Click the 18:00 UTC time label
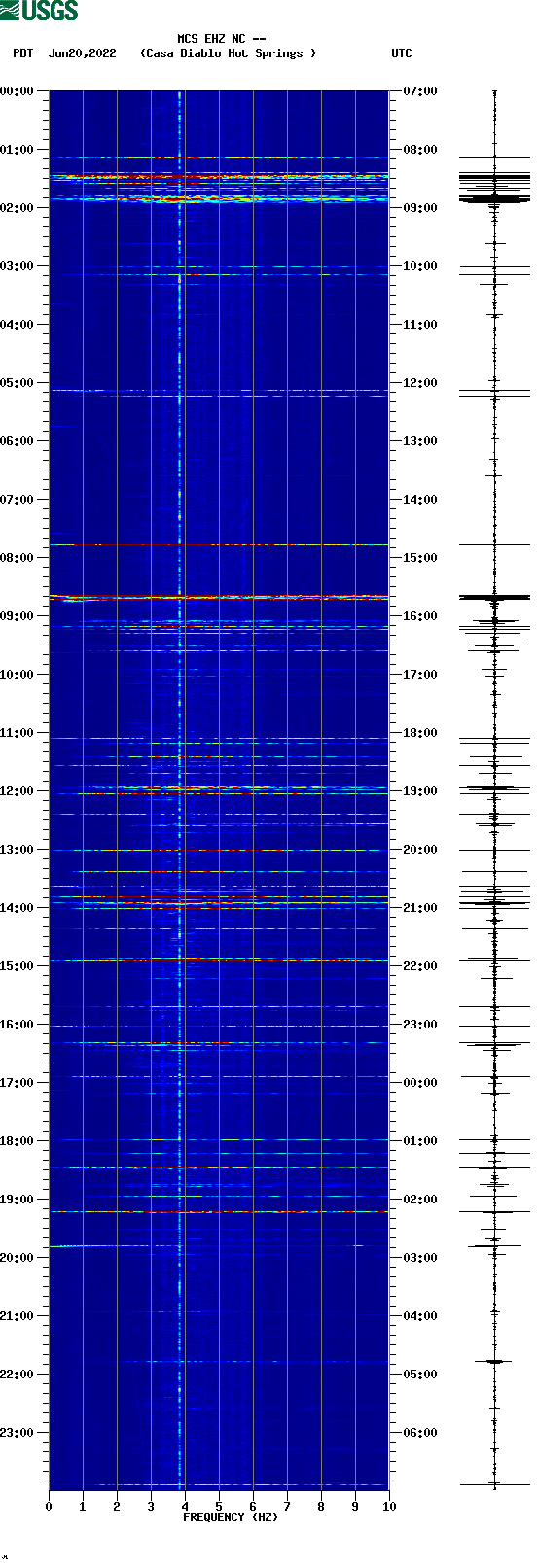This screenshot has height=1568, width=537. (420, 733)
